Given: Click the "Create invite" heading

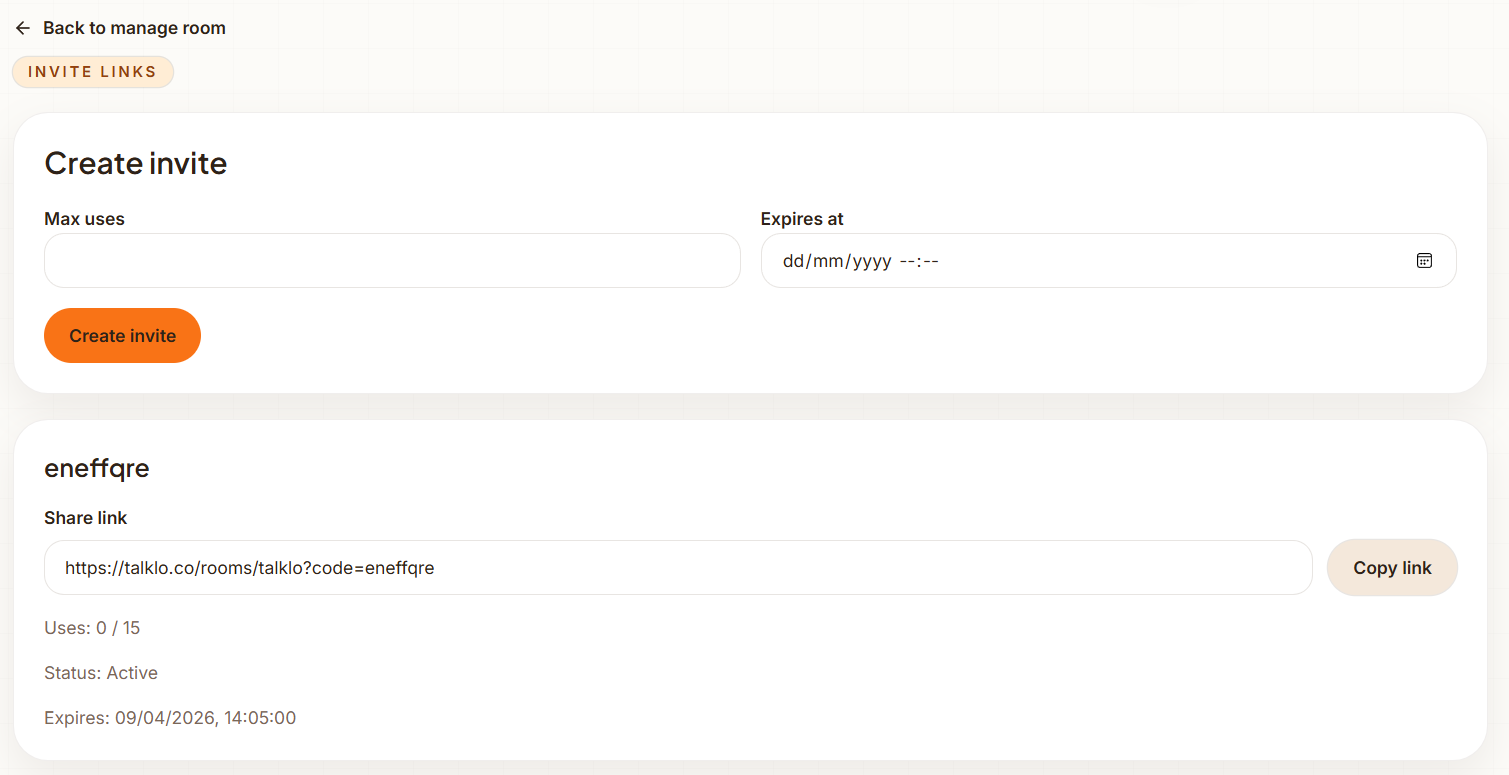Looking at the screenshot, I should 136,163.
